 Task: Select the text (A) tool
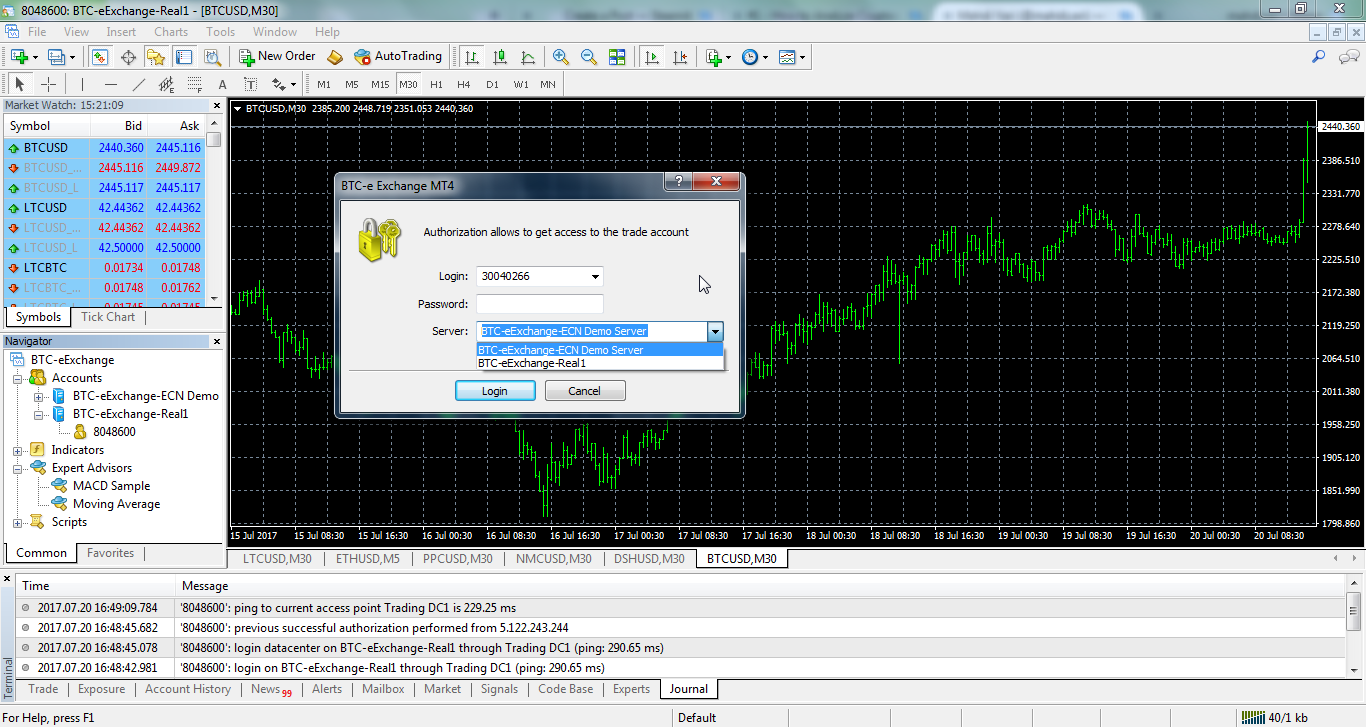tap(223, 84)
